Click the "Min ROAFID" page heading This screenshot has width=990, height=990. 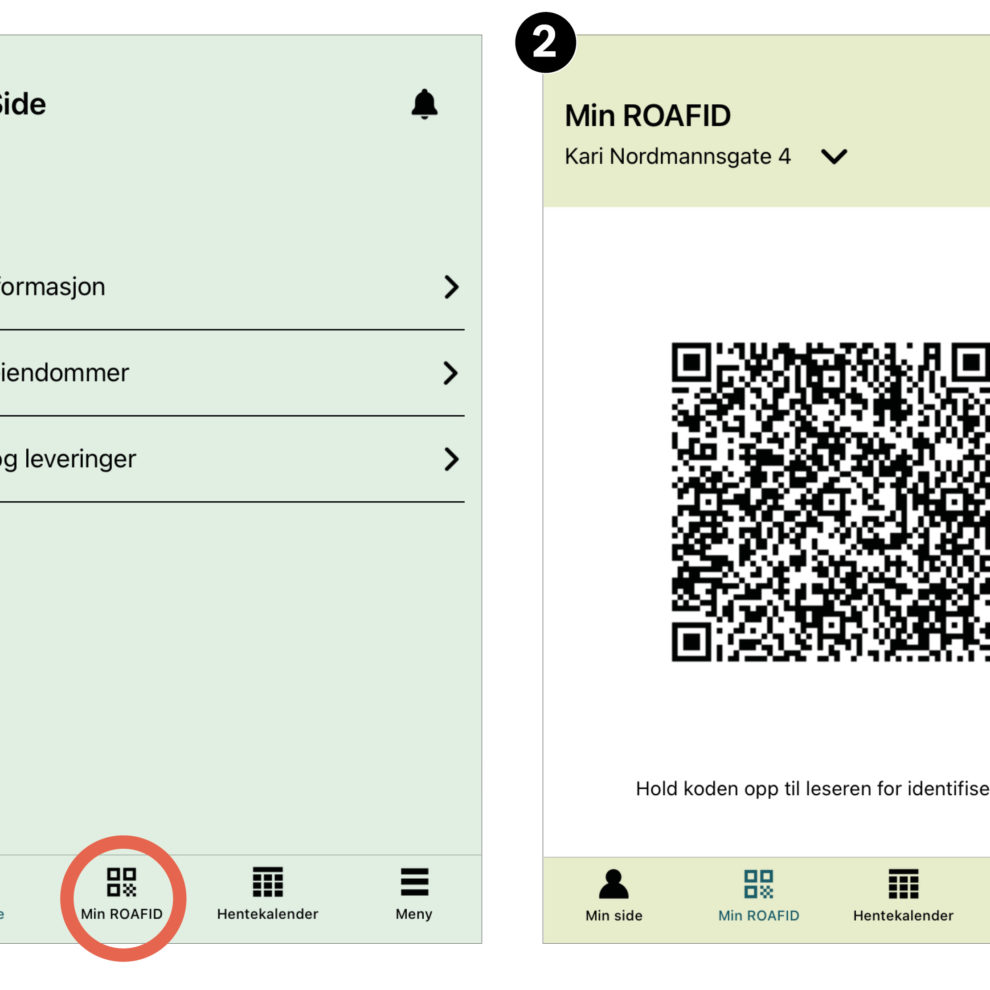pyautogui.click(x=648, y=116)
